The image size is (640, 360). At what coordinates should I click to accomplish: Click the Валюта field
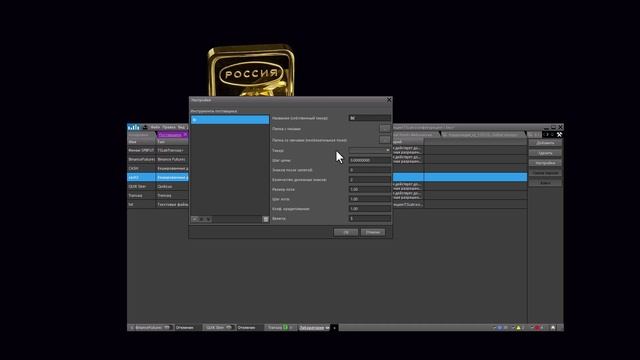369,218
